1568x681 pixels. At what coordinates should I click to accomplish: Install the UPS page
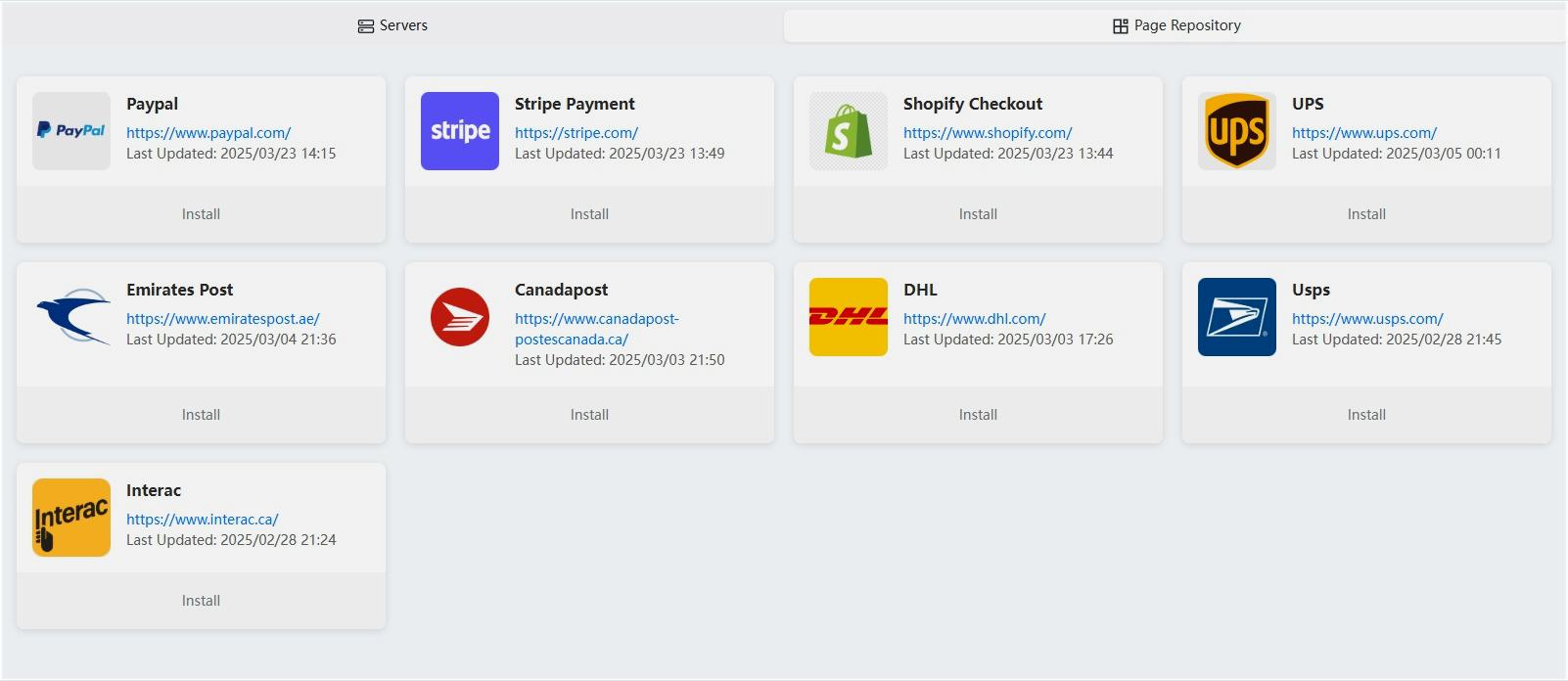click(x=1366, y=214)
